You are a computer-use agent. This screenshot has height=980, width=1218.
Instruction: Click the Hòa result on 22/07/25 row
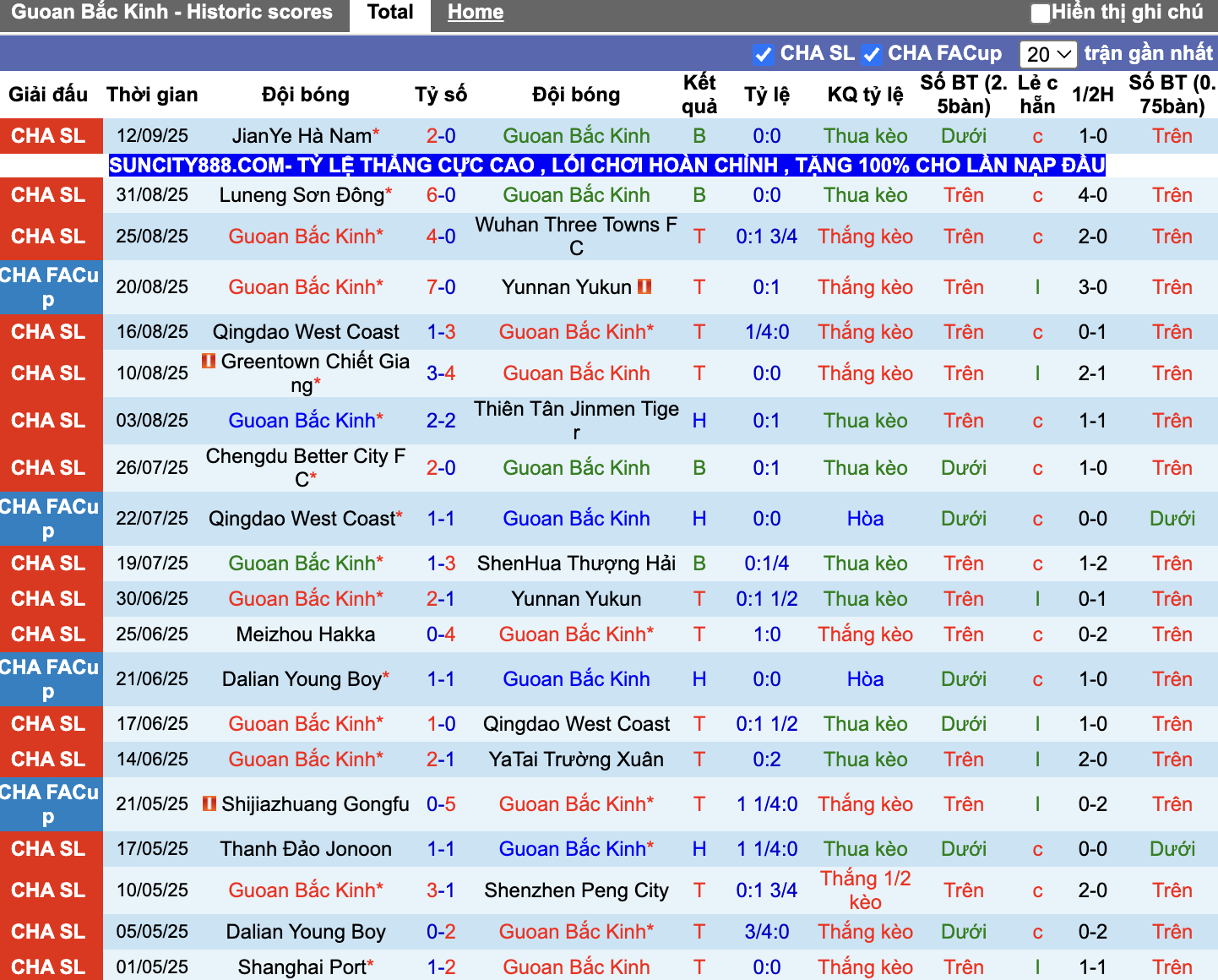pyautogui.click(x=866, y=519)
